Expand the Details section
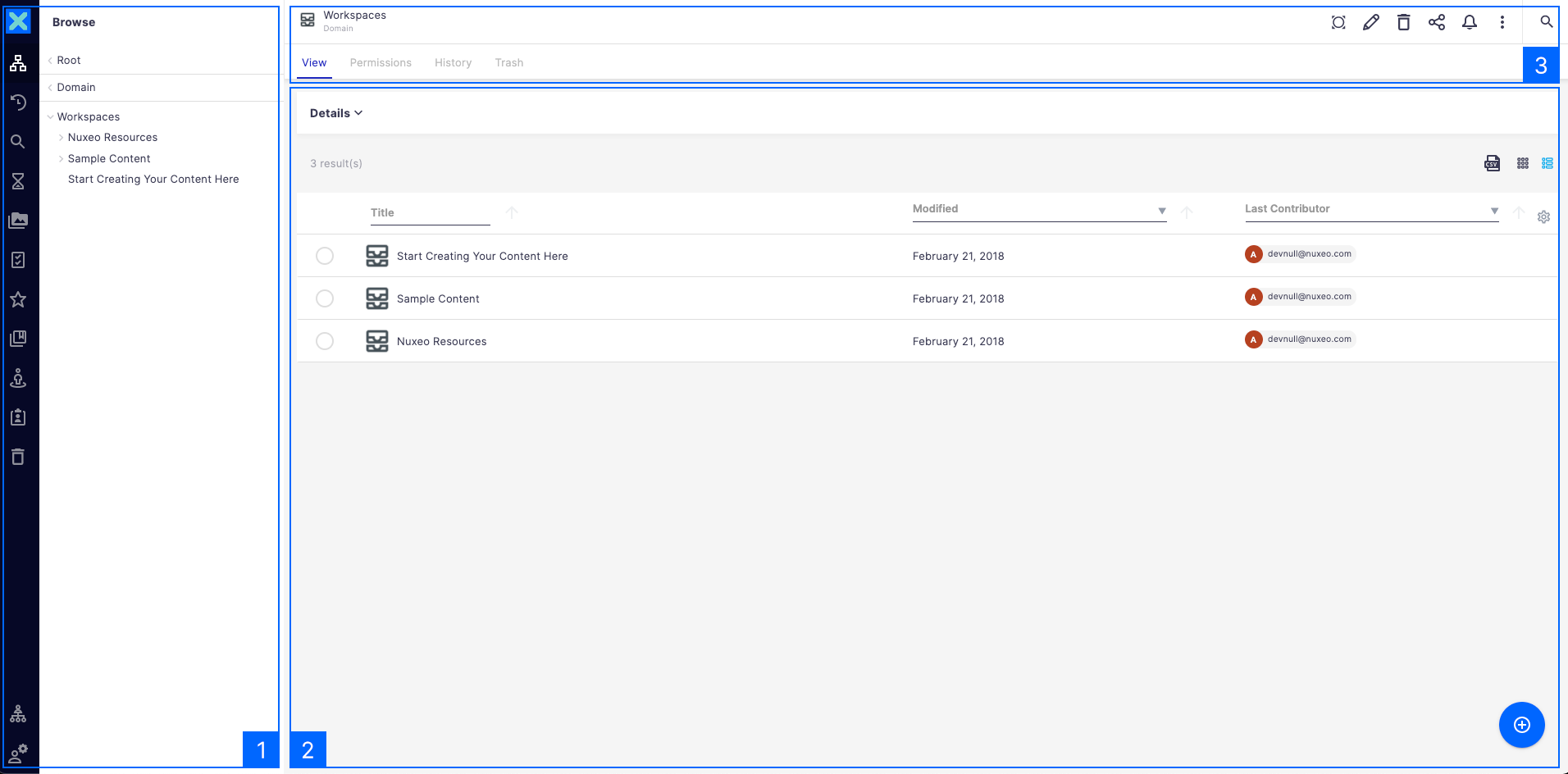Screen dimensions: 1568x774 (x=336, y=113)
